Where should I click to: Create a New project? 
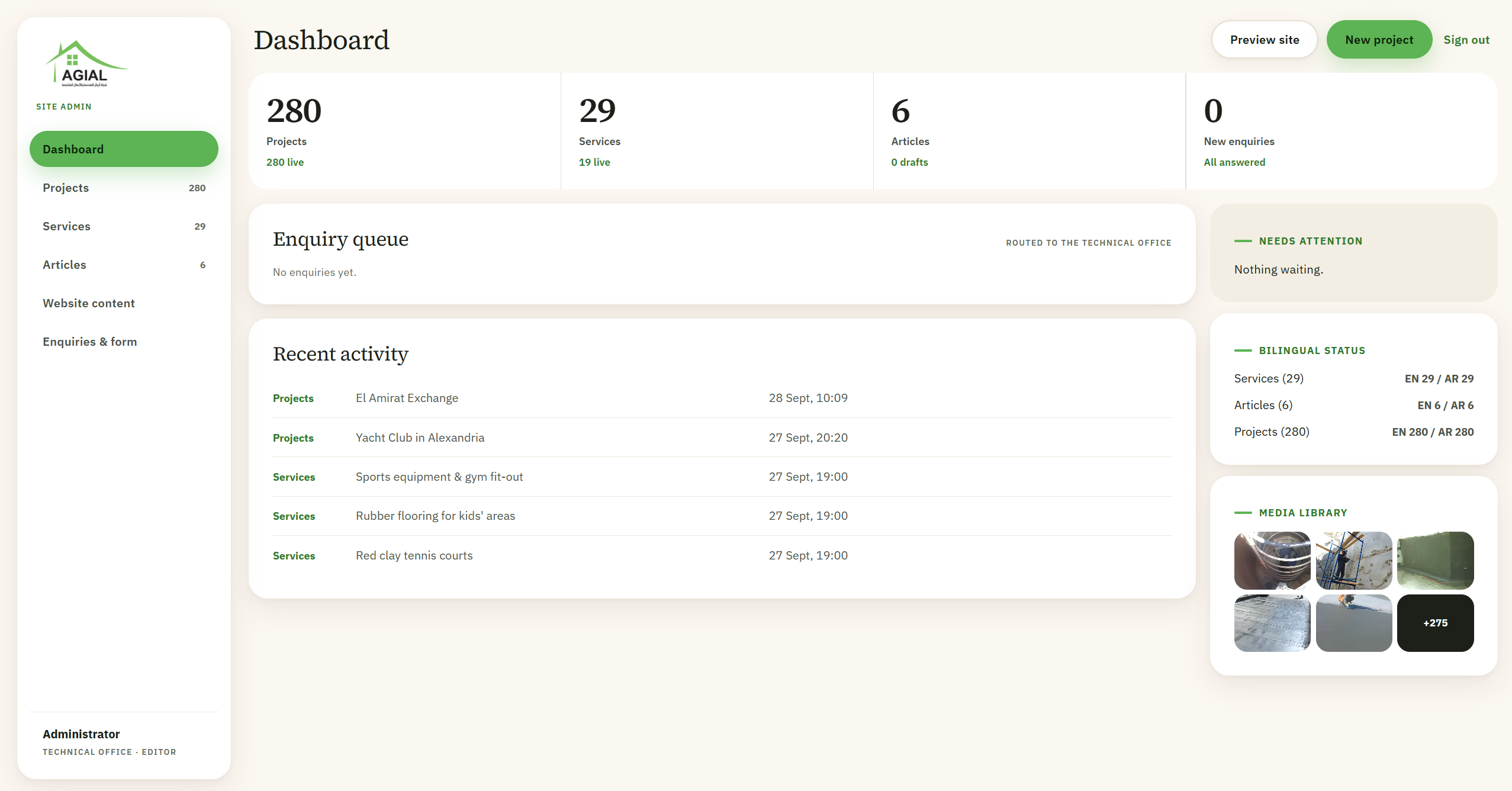tap(1379, 40)
